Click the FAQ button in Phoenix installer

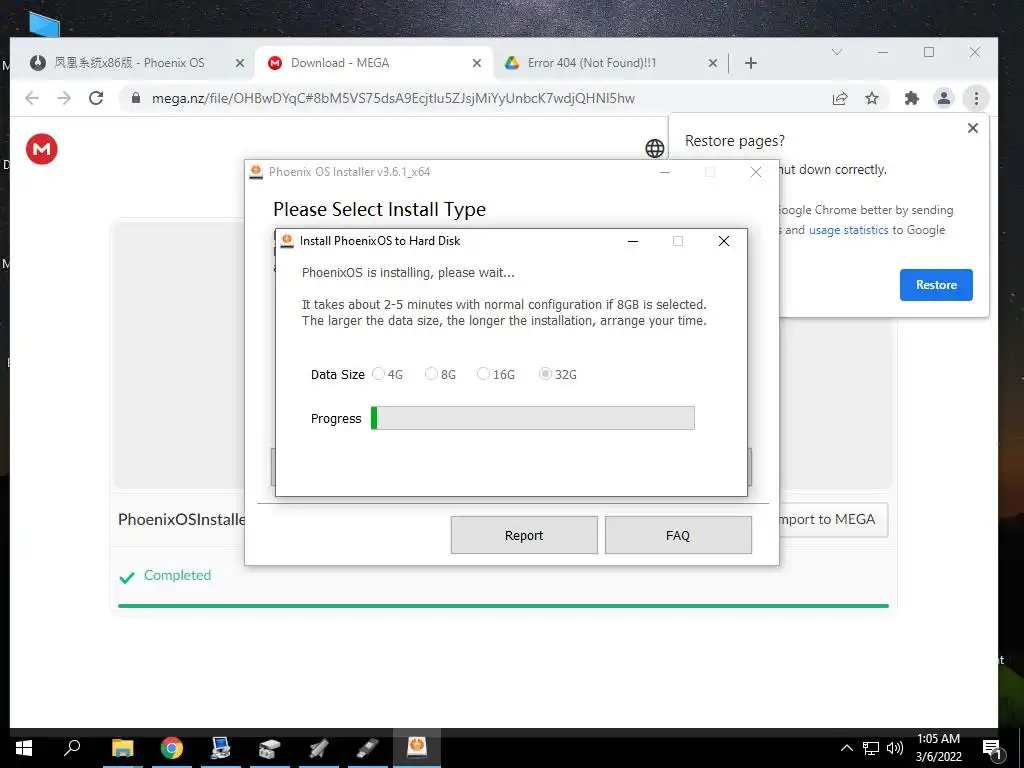pyautogui.click(x=678, y=535)
